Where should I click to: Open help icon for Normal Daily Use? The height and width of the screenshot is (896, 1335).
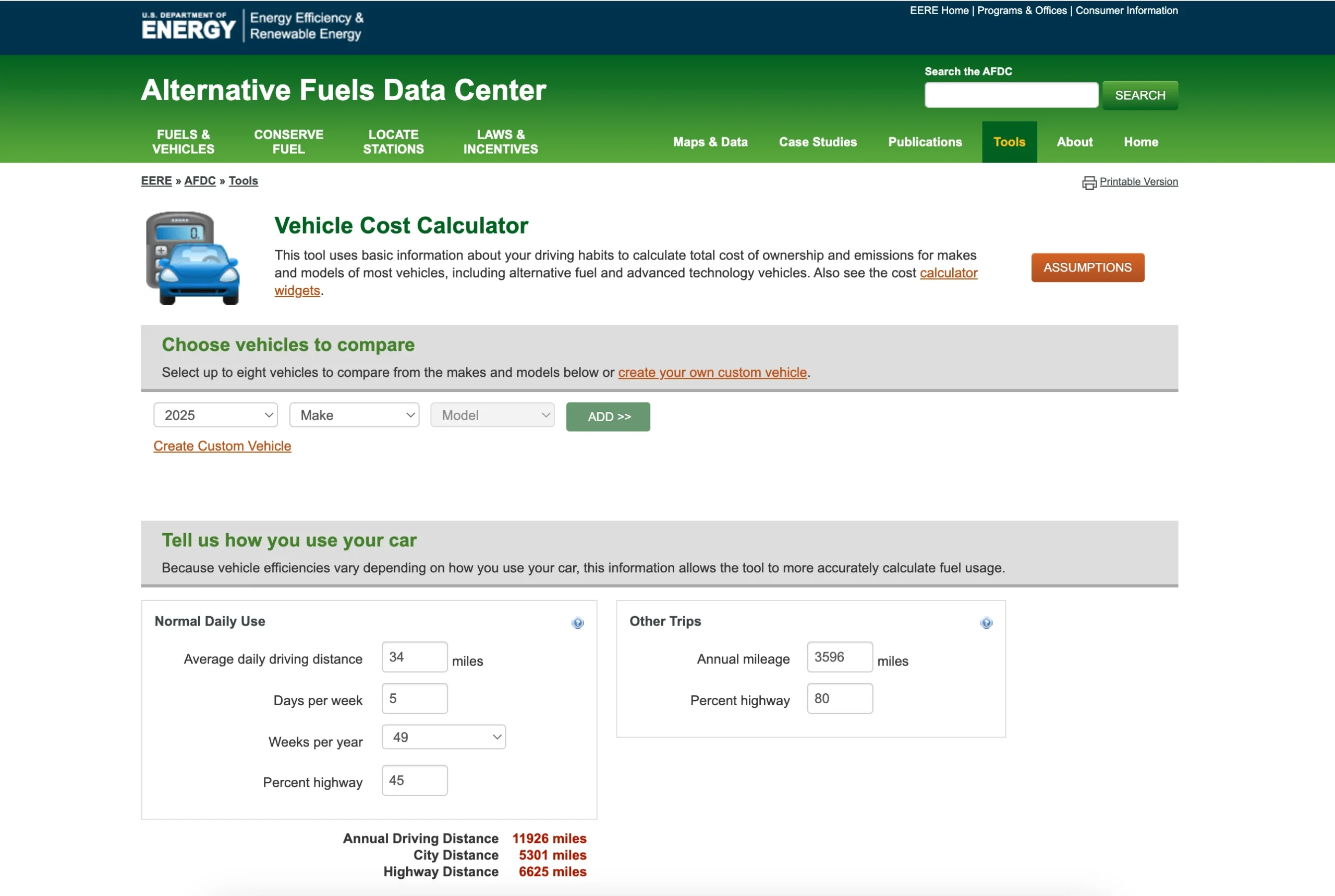(577, 623)
